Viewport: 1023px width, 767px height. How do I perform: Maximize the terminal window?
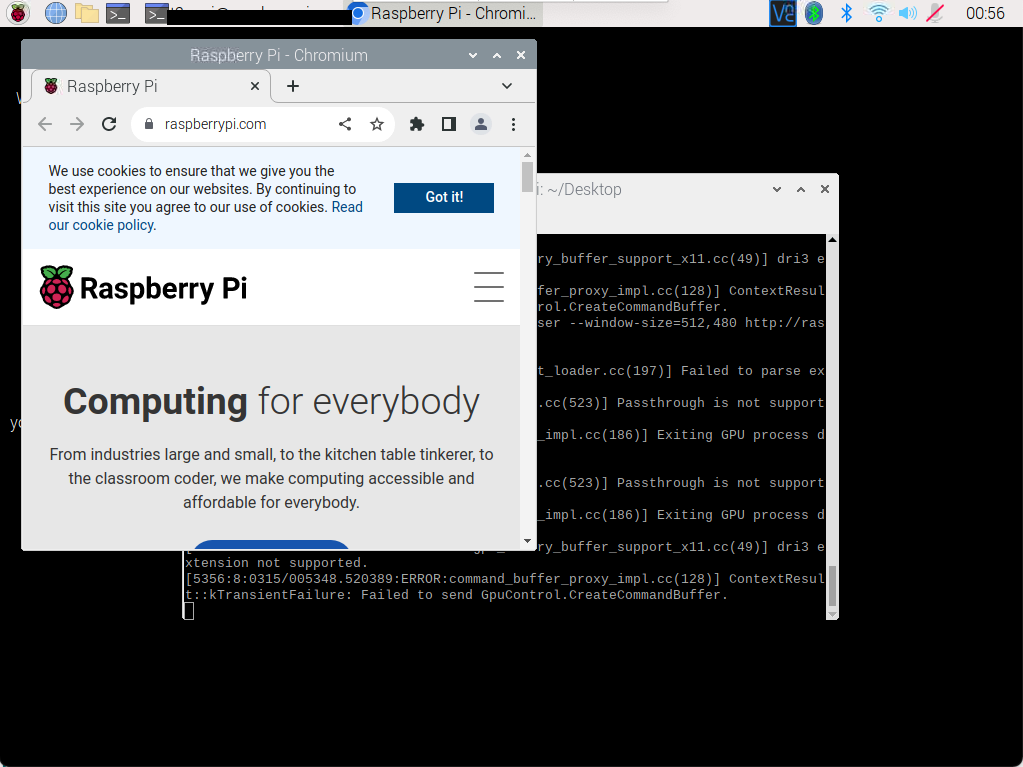pyautogui.click(x=801, y=189)
